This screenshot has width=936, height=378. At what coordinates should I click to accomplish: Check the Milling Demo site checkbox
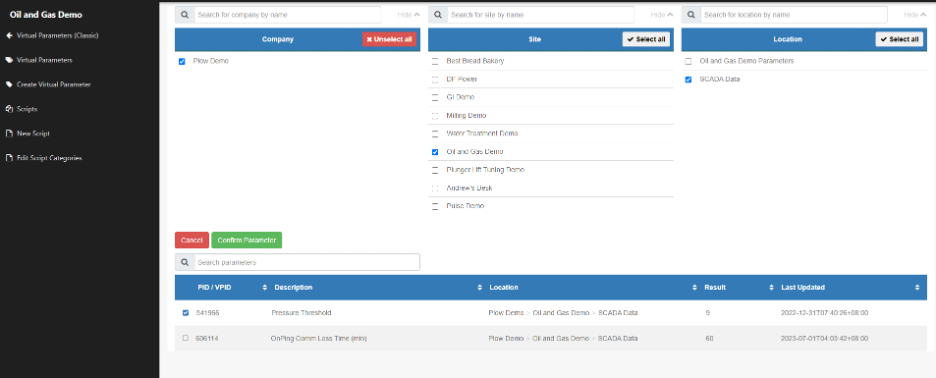click(435, 116)
